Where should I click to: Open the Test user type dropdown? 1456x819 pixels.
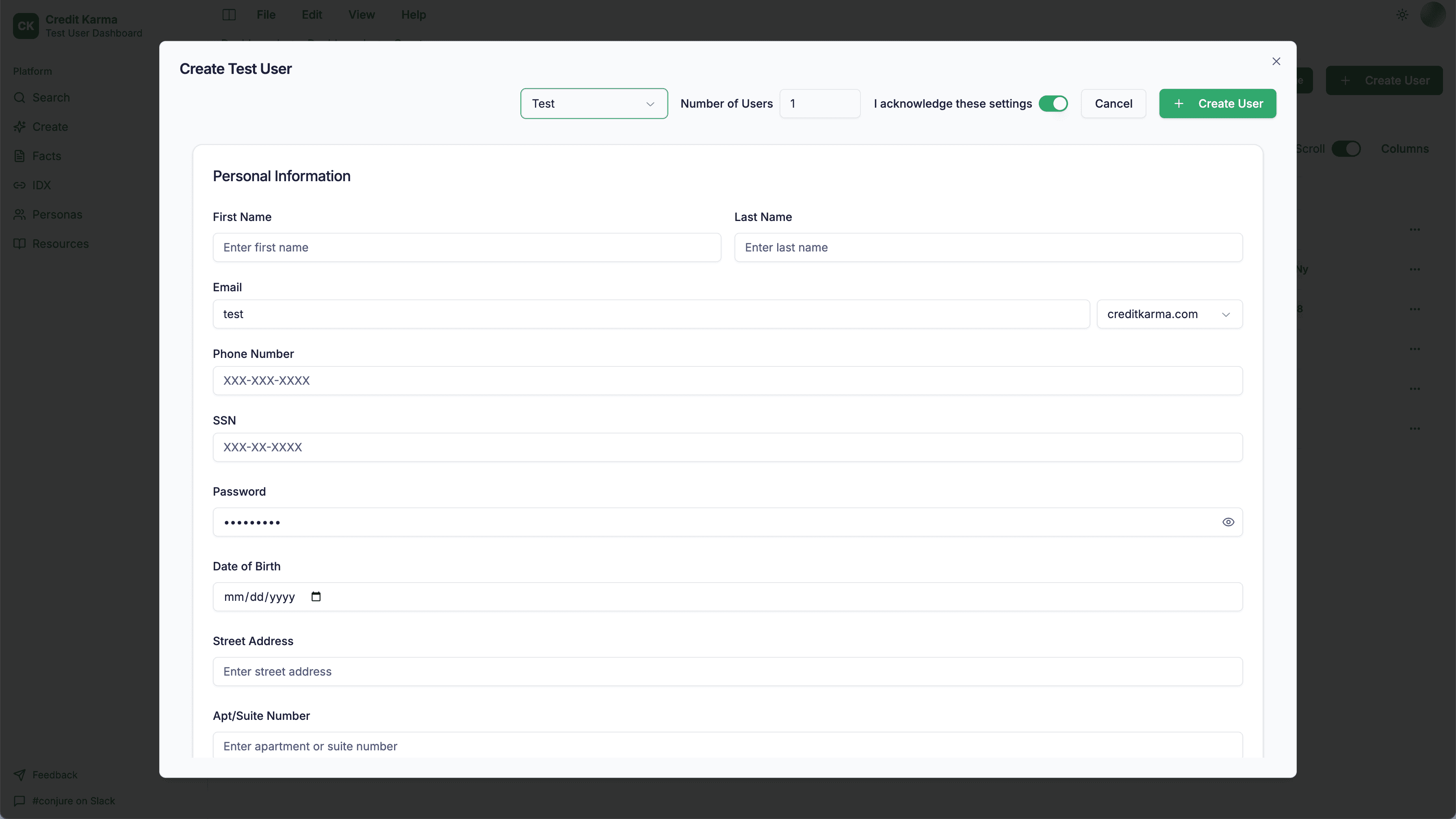[594, 104]
